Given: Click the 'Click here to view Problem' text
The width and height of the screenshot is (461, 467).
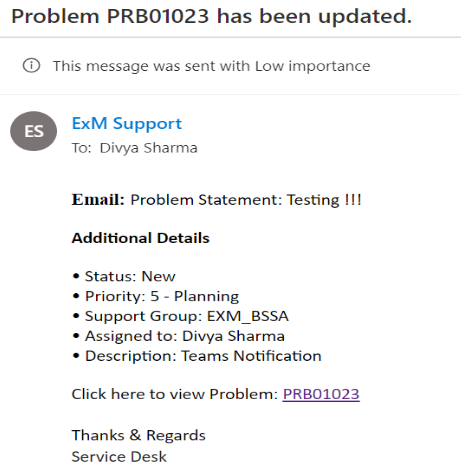Looking at the screenshot, I should (x=175, y=394).
